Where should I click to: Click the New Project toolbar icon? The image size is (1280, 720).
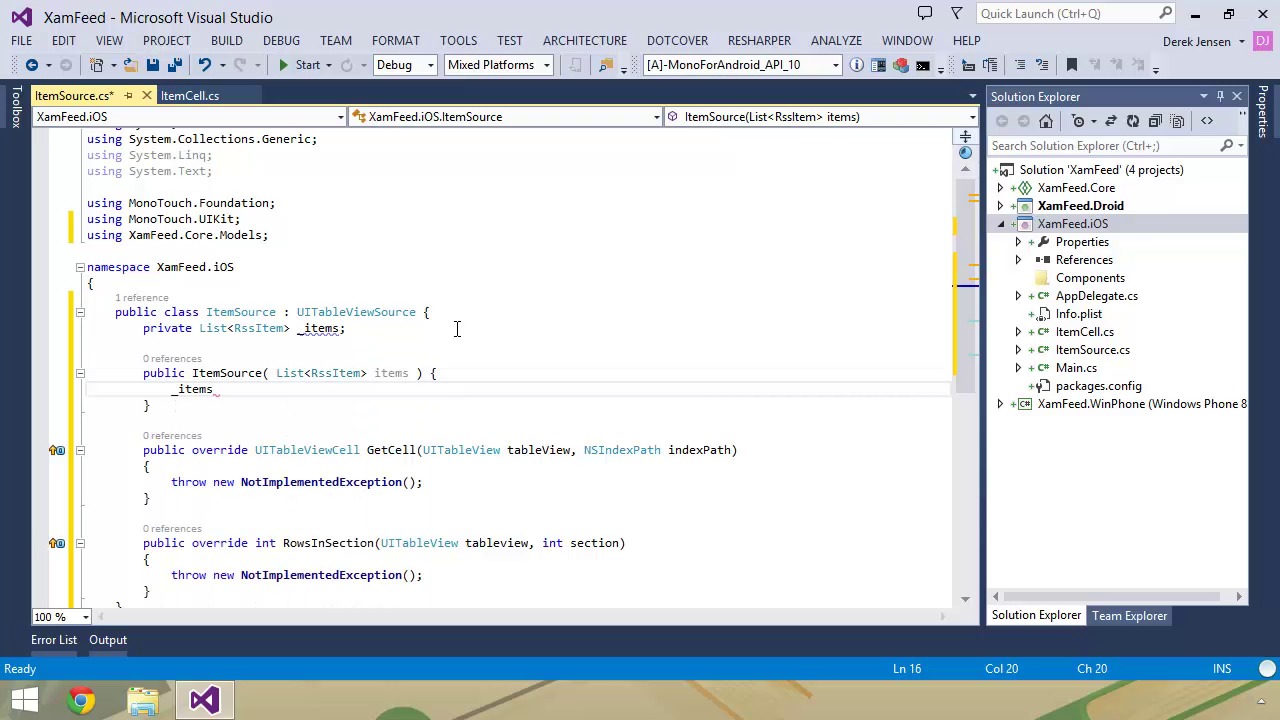96,65
